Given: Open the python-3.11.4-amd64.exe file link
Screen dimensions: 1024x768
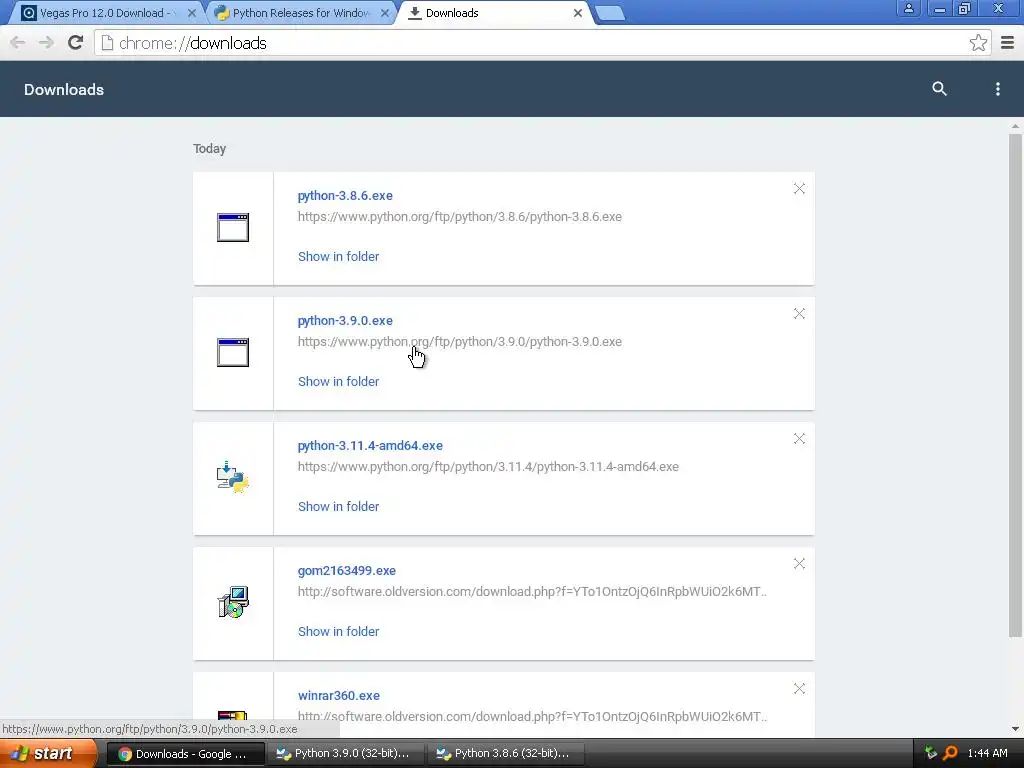Looking at the screenshot, I should tap(370, 445).
